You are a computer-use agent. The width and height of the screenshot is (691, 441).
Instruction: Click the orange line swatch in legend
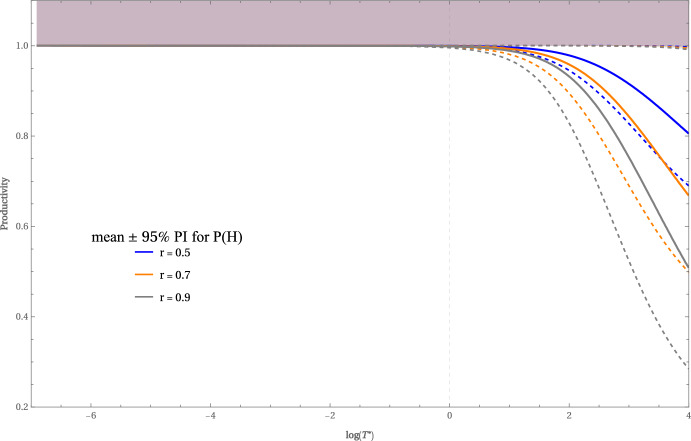(x=144, y=274)
